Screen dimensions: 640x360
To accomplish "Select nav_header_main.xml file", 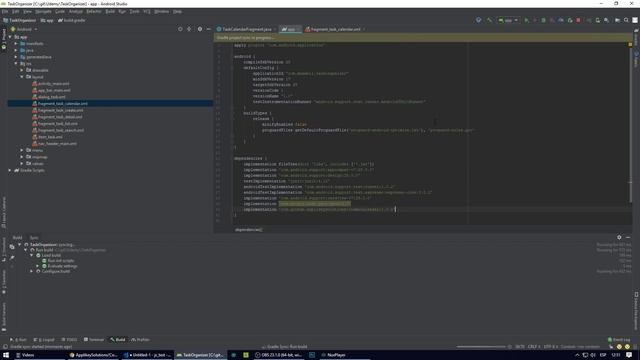I will (x=57, y=144).
